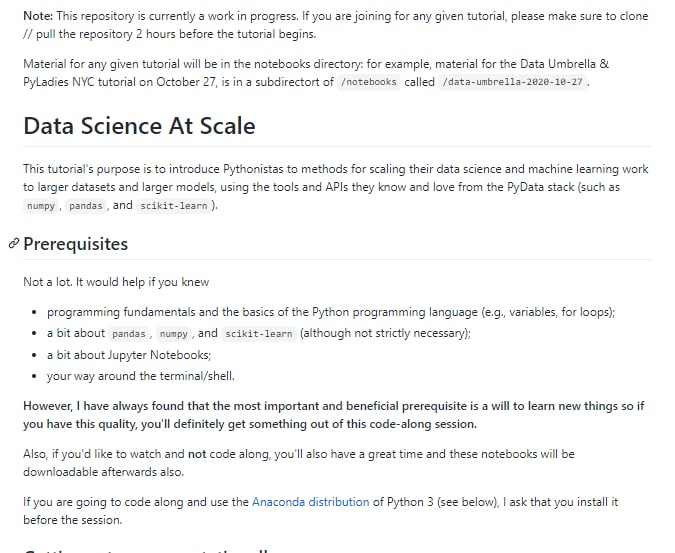Click the programming fundamentals bullet item
The height and width of the screenshot is (553, 675).
[x=331, y=312]
